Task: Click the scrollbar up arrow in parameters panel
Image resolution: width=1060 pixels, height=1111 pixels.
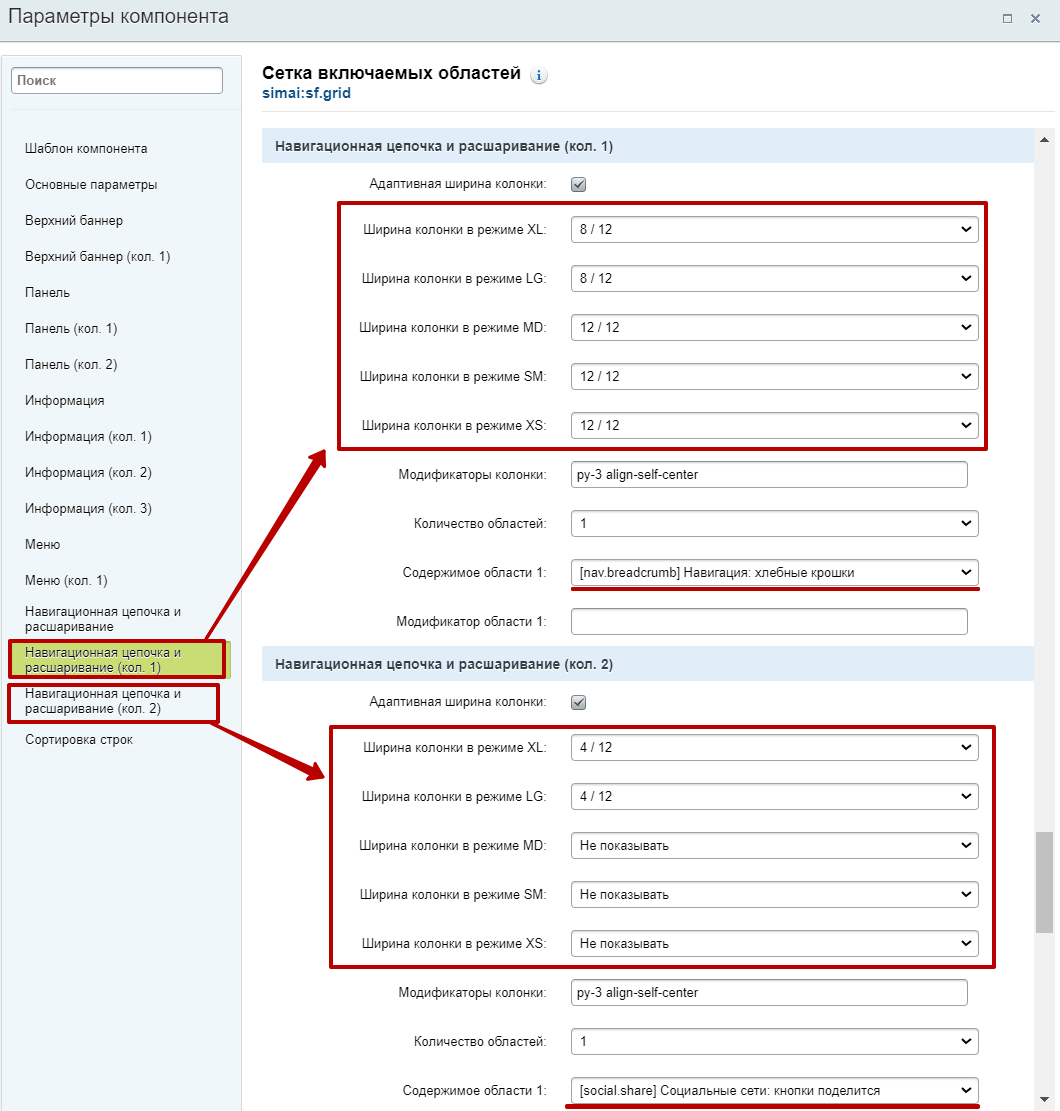Action: [x=1044, y=139]
